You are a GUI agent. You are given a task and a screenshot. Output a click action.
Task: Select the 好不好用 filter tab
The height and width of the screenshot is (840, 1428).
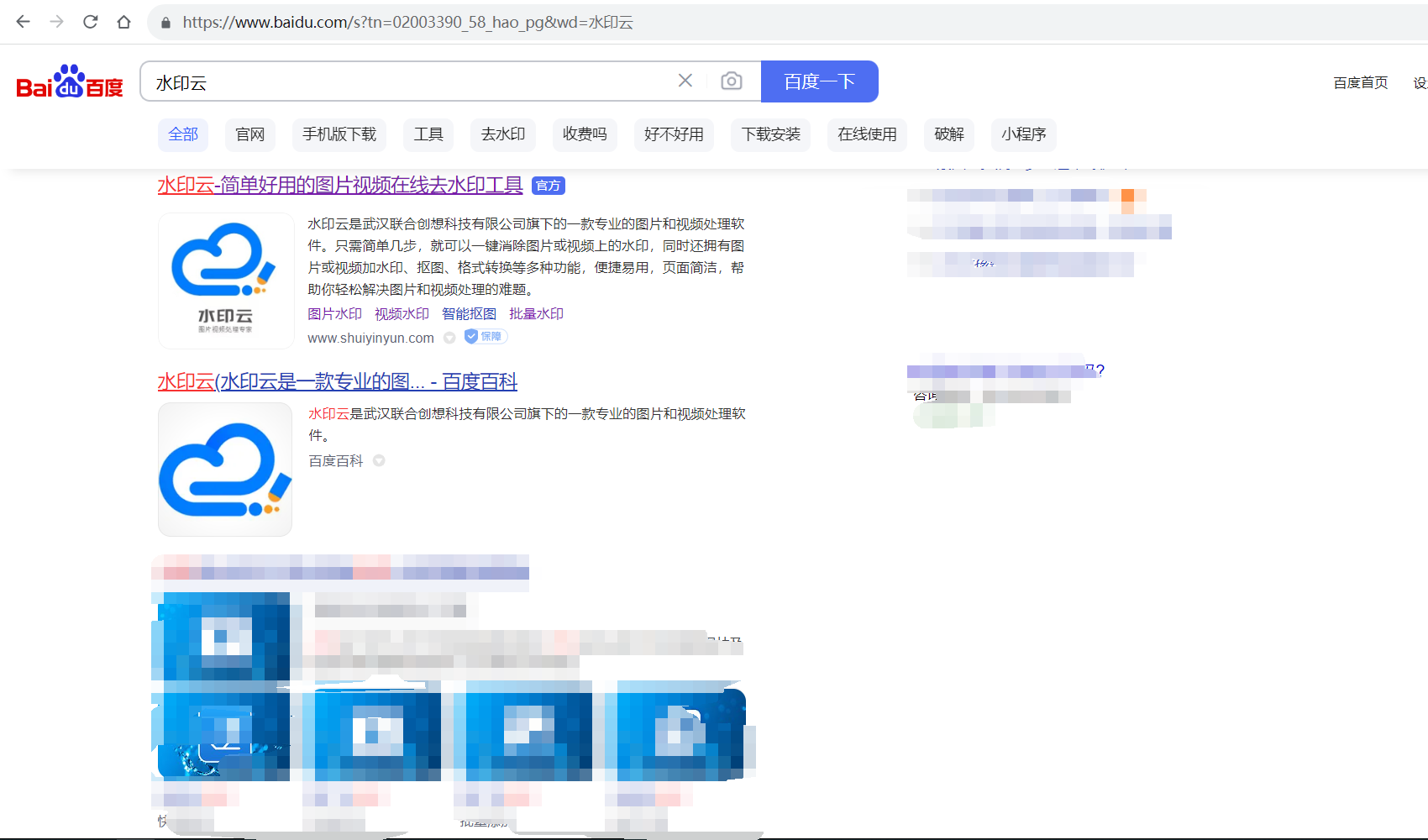pyautogui.click(x=674, y=134)
